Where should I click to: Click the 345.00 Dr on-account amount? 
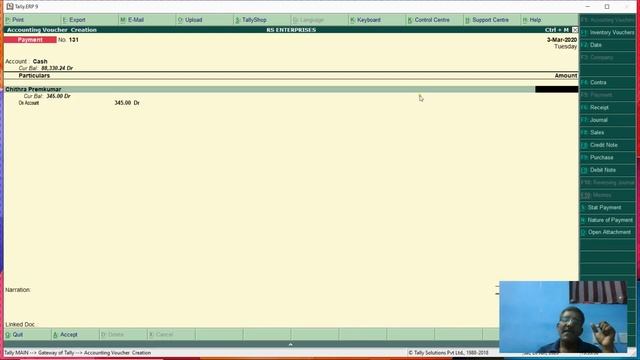[x=127, y=103]
